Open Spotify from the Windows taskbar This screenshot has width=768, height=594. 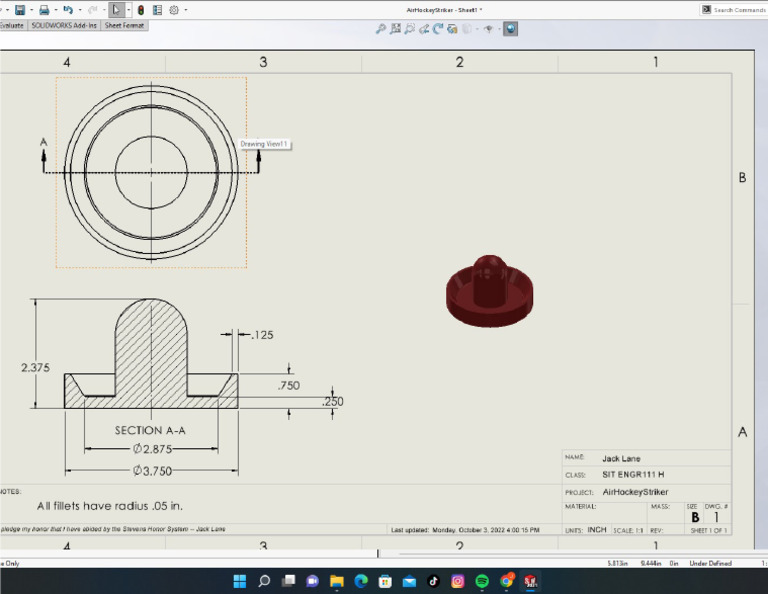482,580
